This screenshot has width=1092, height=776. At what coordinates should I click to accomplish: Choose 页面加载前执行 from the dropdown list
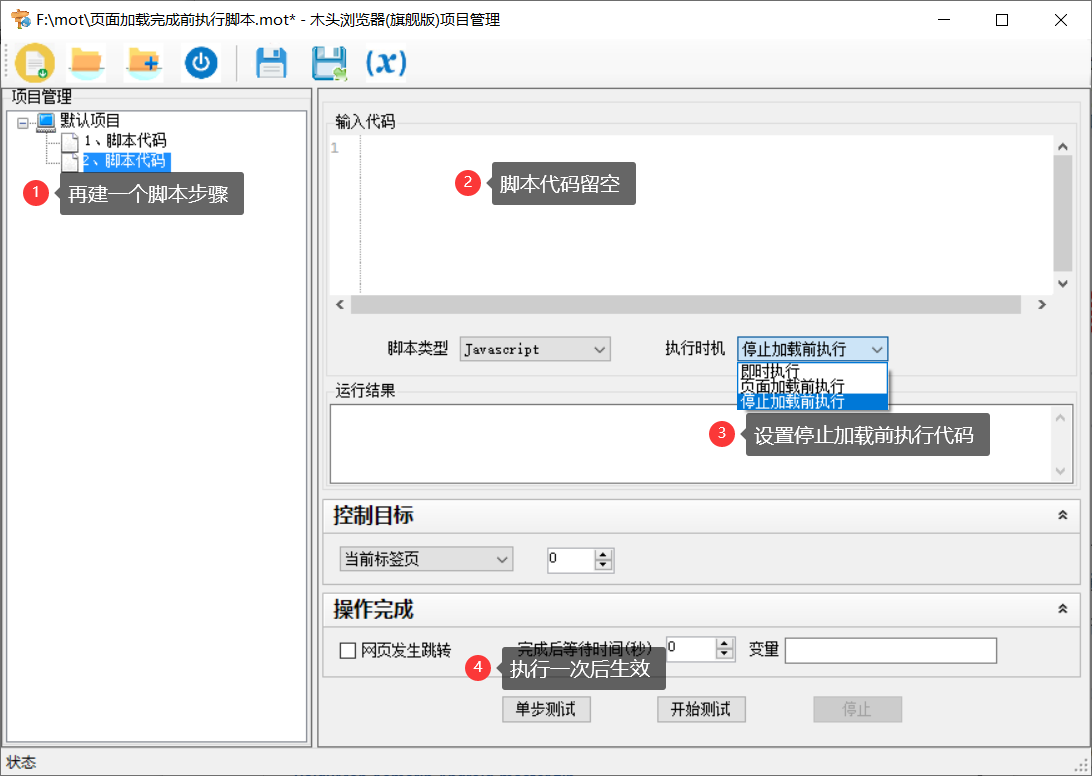pyautogui.click(x=792, y=386)
